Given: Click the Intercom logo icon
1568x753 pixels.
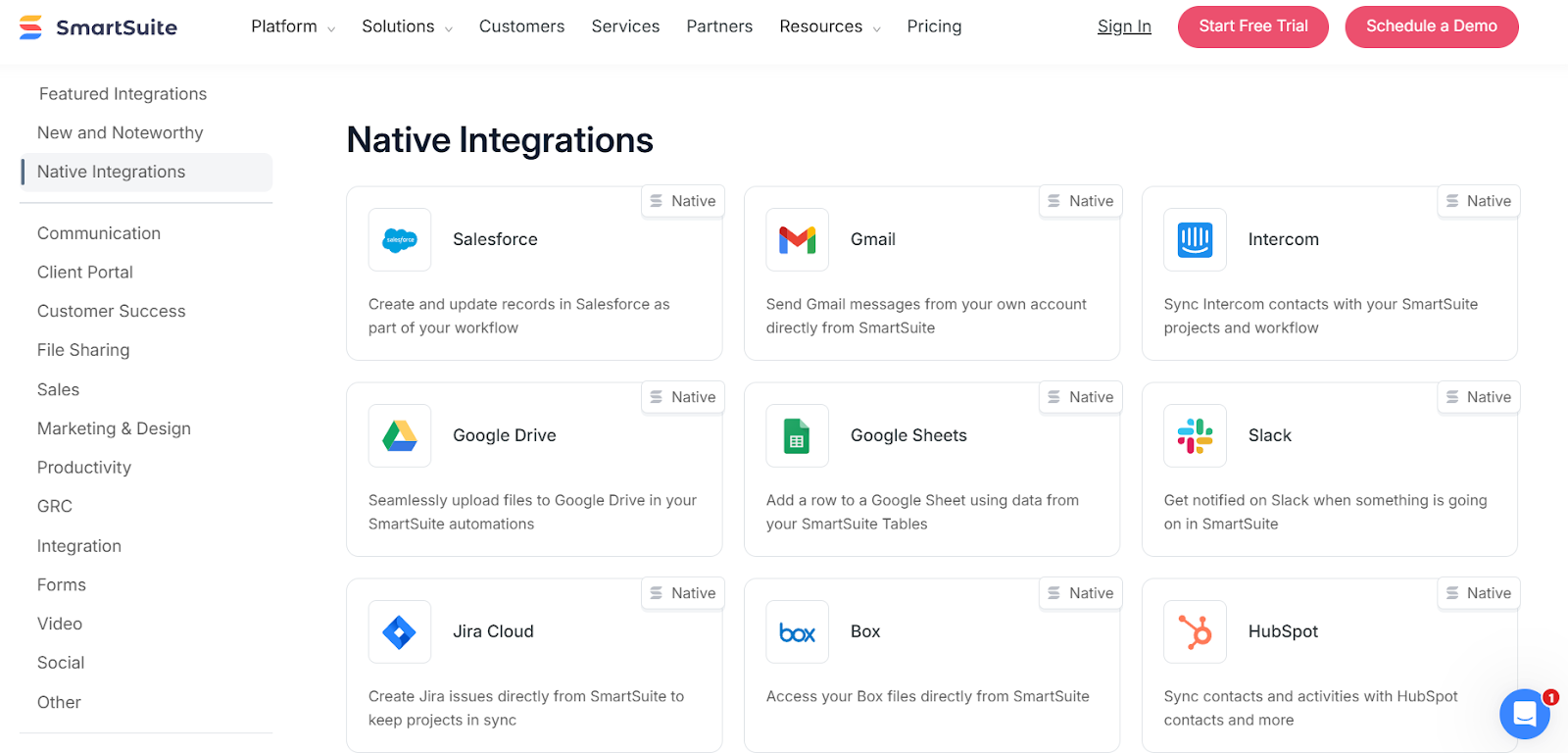Looking at the screenshot, I should [x=1195, y=239].
